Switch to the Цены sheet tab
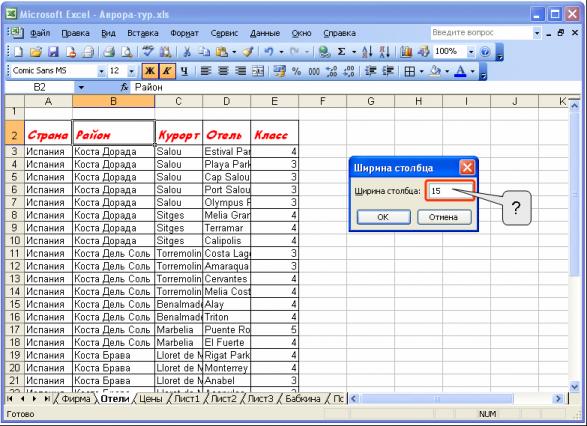The height and width of the screenshot is (426, 587). (150, 399)
